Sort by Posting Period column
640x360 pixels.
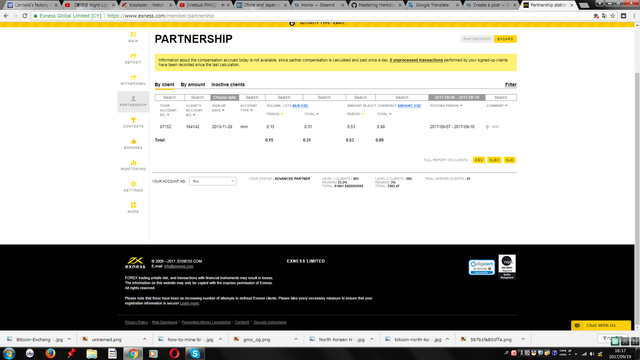(x=446, y=106)
